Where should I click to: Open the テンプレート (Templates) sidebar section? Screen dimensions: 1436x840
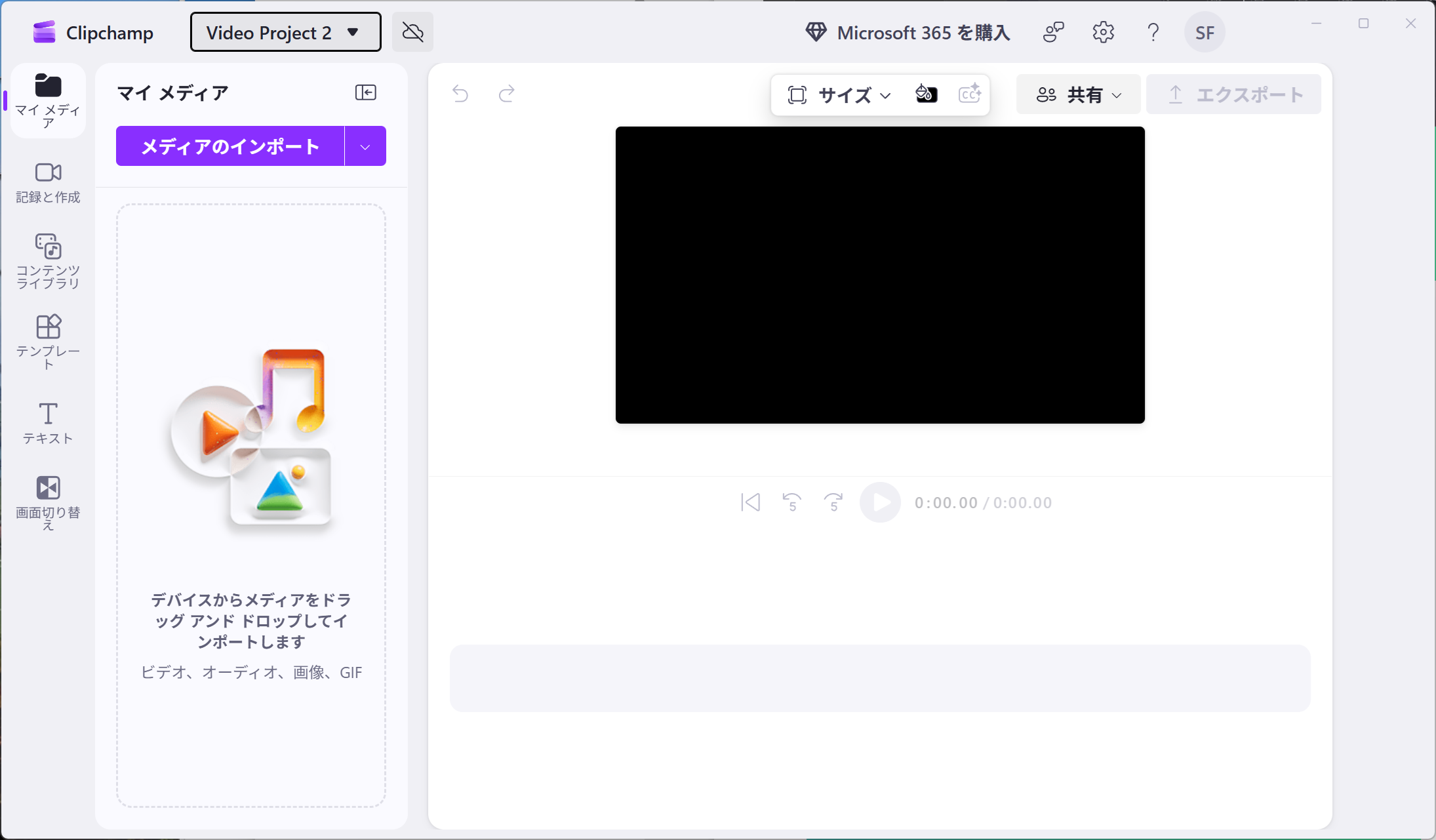48,341
